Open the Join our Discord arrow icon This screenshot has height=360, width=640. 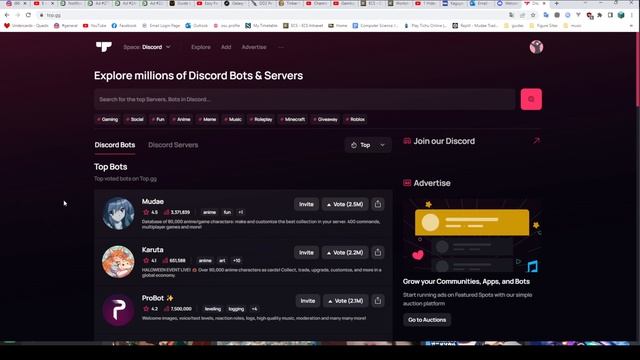coord(536,141)
